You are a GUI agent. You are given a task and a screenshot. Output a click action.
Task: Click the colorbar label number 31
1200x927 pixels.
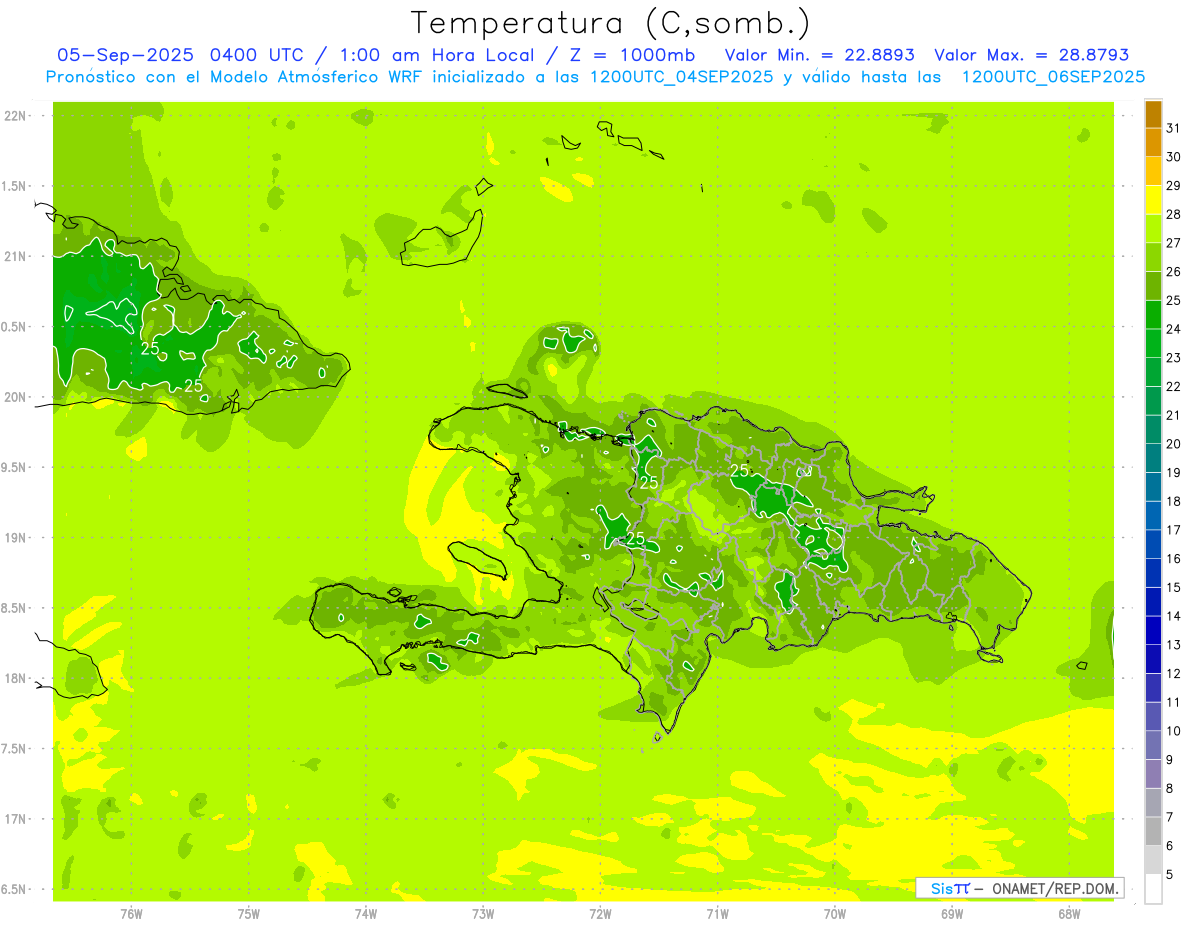[x=1174, y=128]
